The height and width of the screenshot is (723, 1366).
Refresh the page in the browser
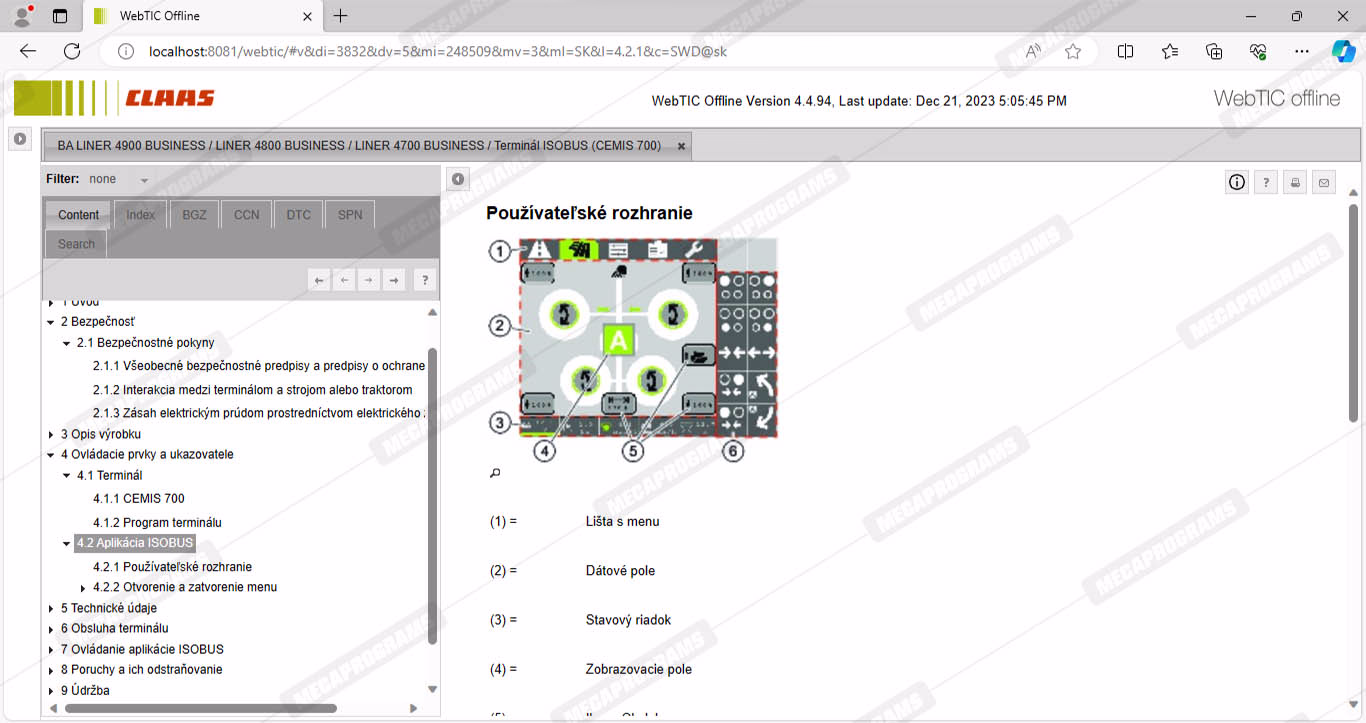point(72,51)
